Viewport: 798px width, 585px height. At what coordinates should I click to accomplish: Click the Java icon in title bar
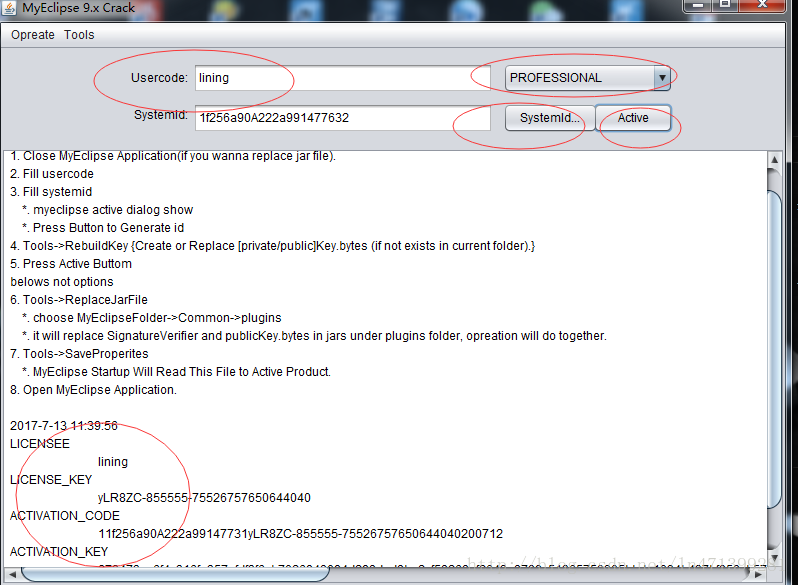(x=9, y=8)
